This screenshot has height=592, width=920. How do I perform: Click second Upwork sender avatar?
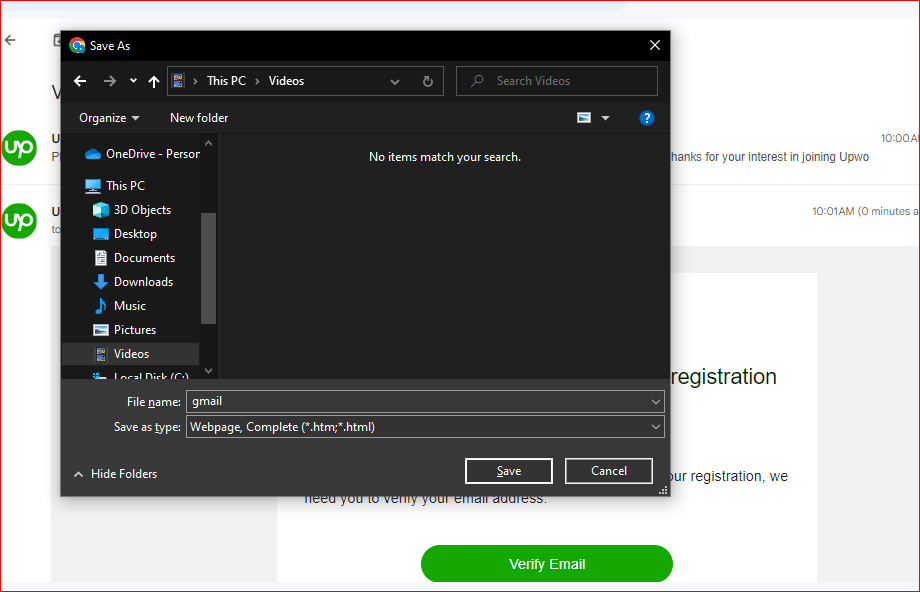[x=19, y=221]
